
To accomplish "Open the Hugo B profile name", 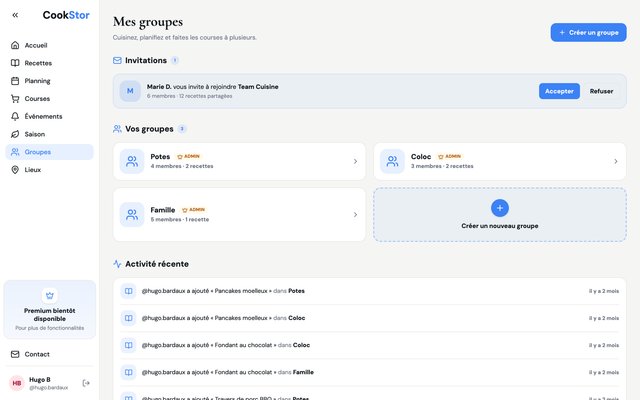I will click(40, 380).
